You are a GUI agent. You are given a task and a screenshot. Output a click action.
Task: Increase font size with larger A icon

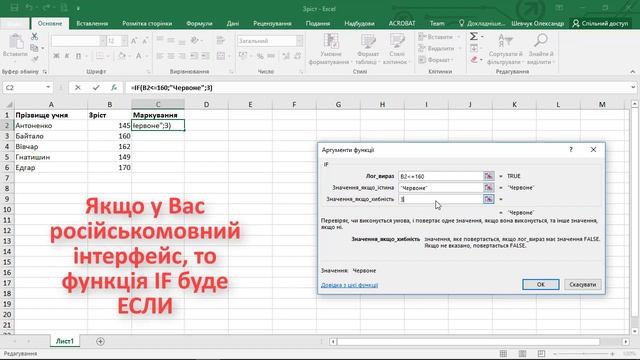tap(134, 41)
